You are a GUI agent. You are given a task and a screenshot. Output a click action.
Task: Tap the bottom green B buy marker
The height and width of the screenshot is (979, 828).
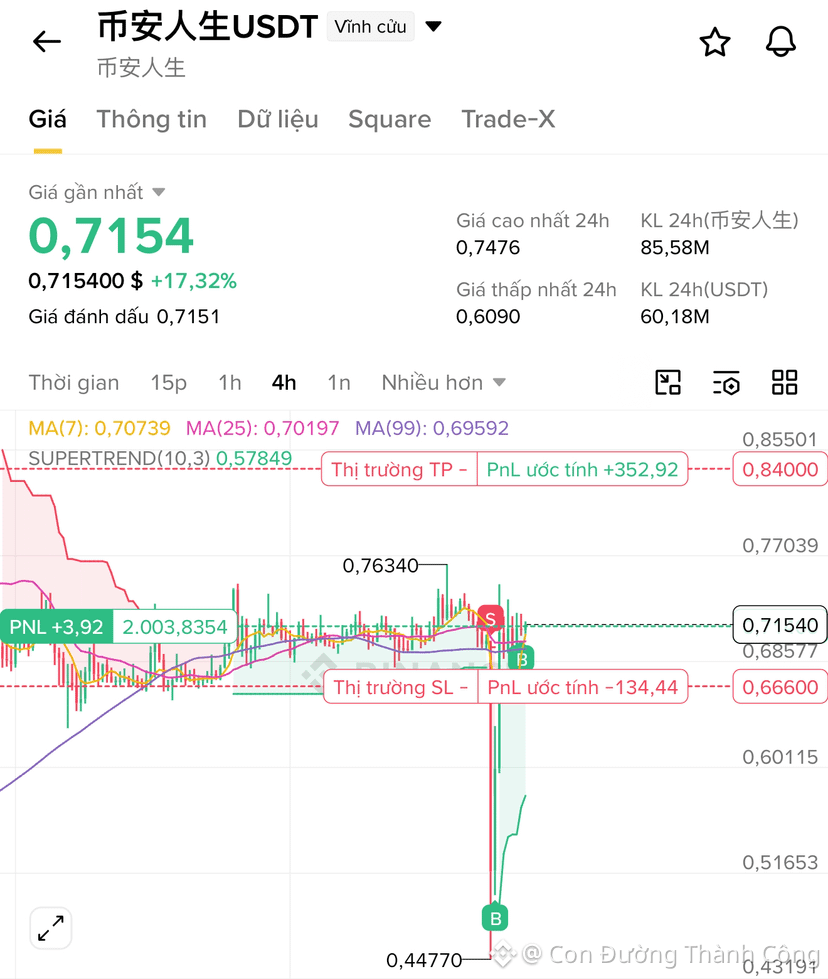click(496, 918)
